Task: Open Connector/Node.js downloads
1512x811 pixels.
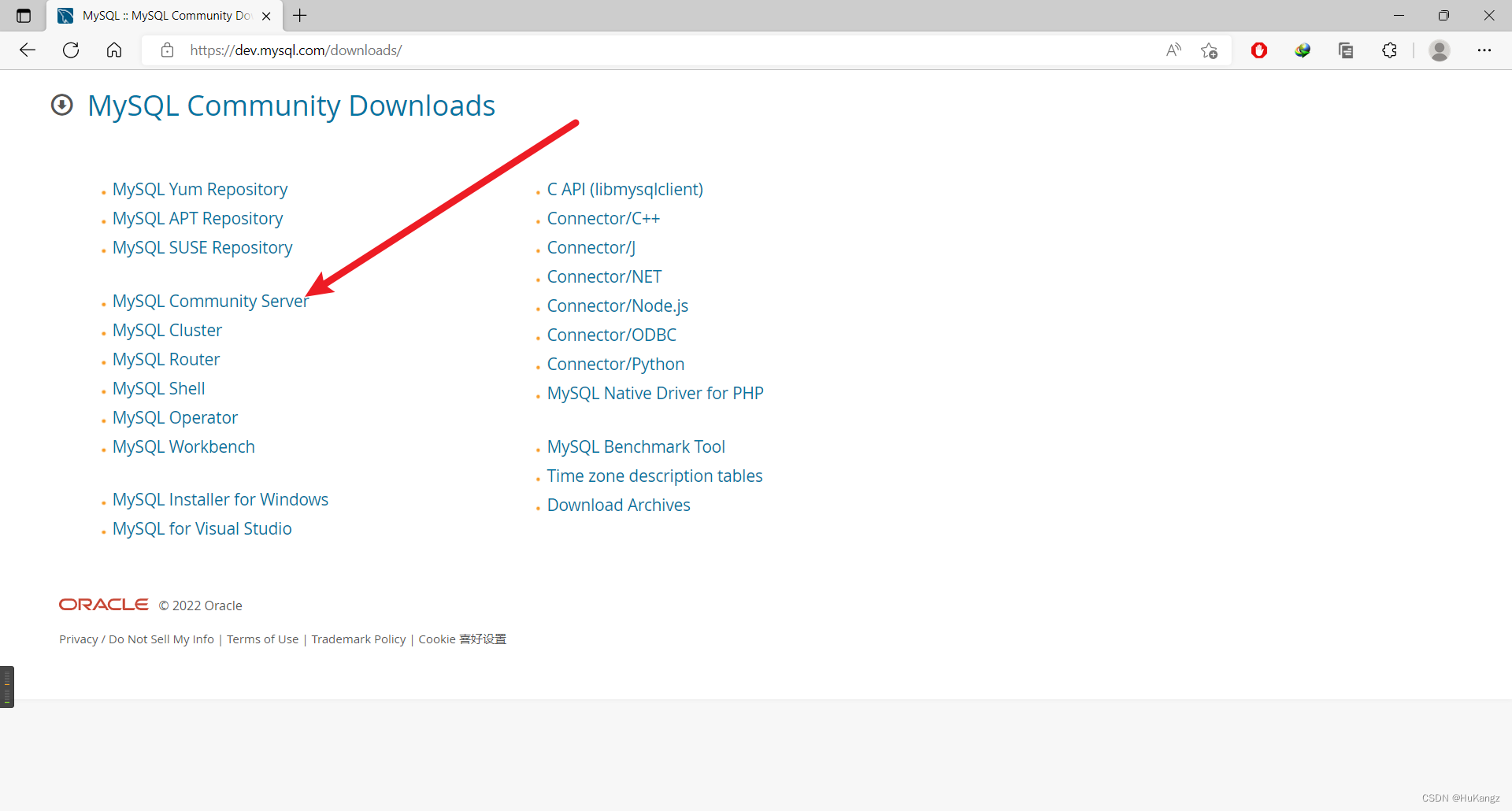Action: (x=617, y=306)
